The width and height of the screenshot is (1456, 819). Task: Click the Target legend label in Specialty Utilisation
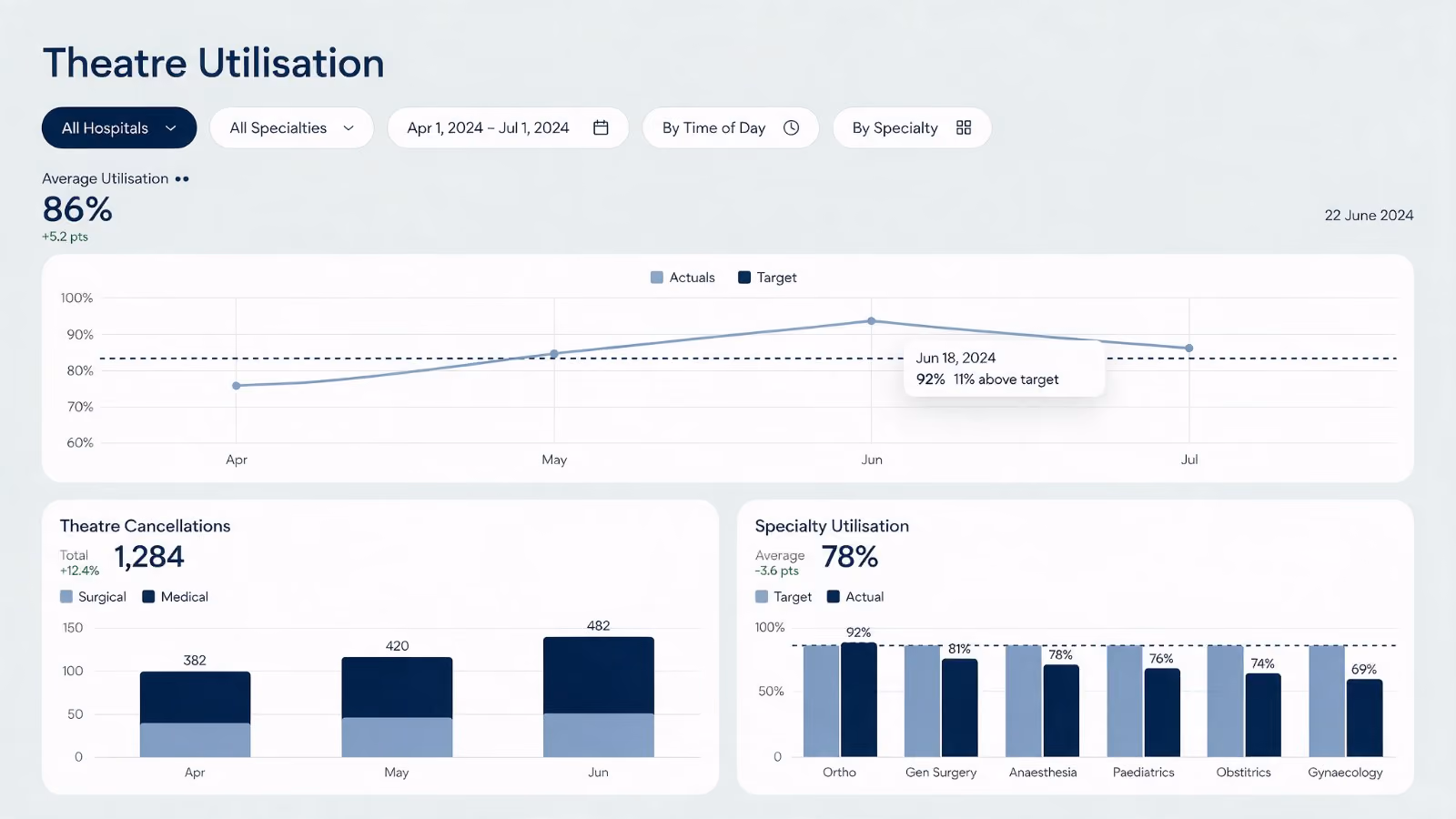click(x=793, y=597)
